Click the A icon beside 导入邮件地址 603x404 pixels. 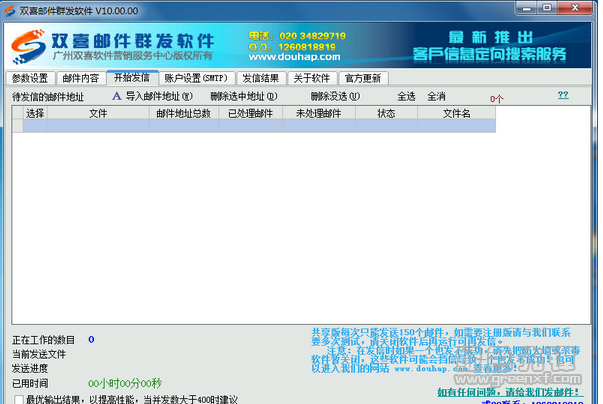[x=117, y=96]
